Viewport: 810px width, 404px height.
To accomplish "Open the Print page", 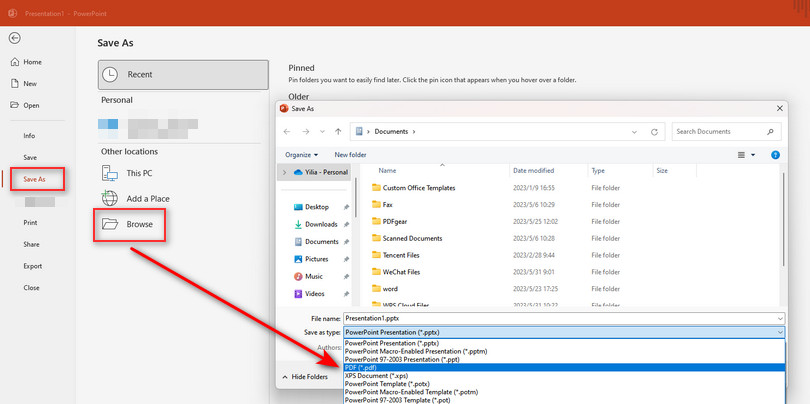I will click(30, 223).
